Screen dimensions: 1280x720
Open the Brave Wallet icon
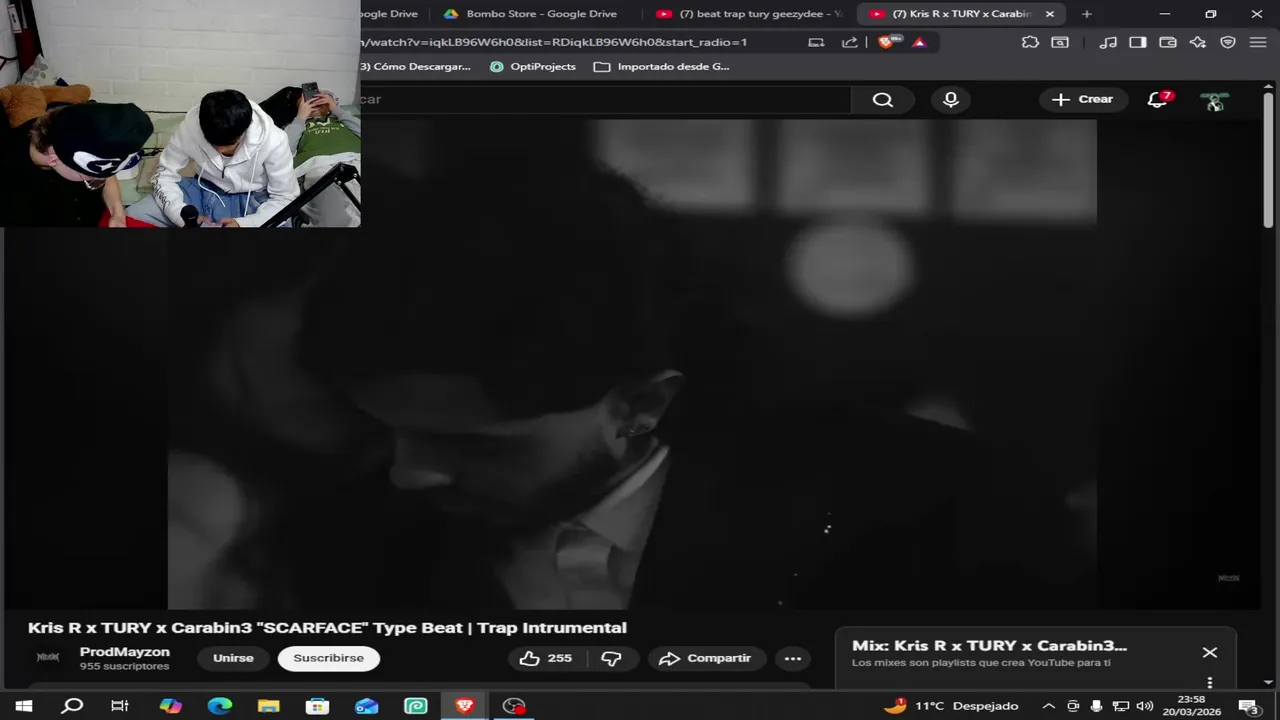coord(1167,42)
